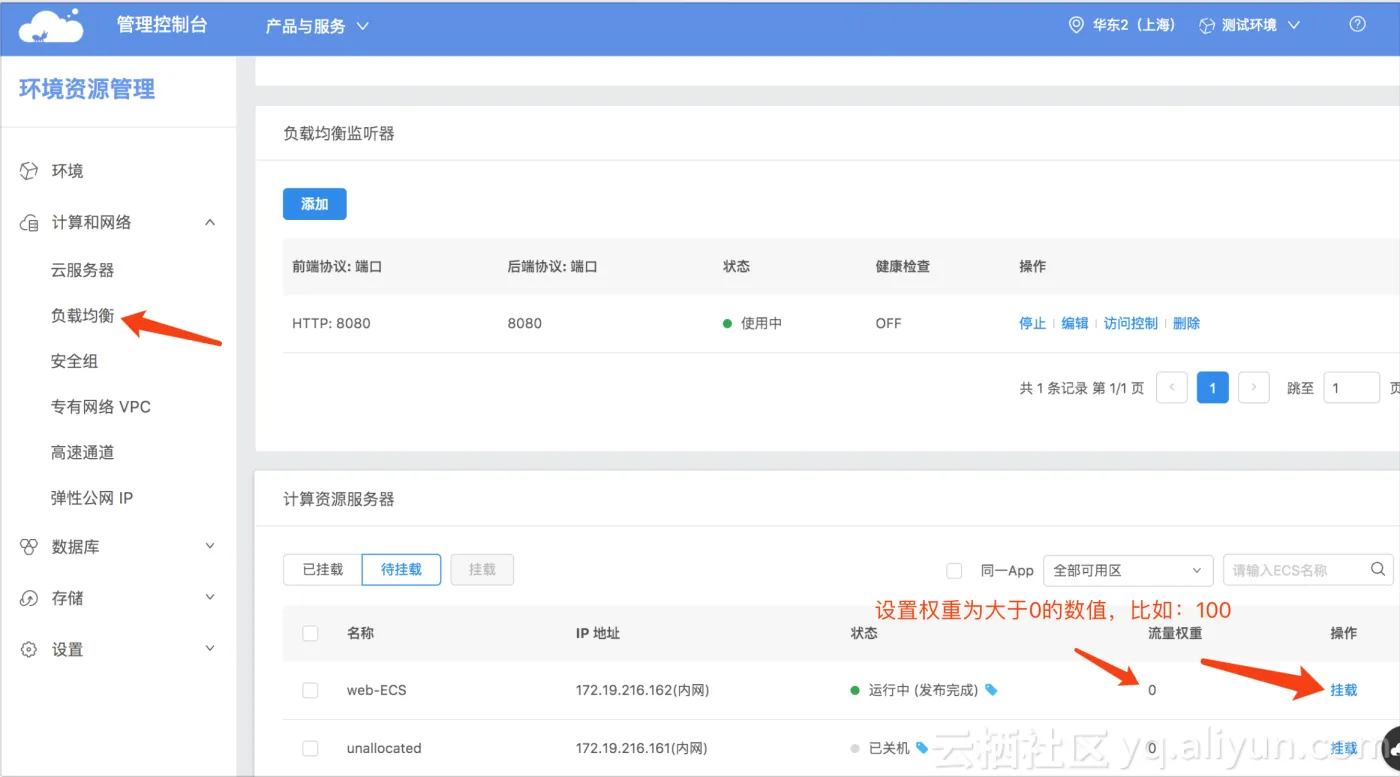Go to next page arrow
Image resolution: width=1400 pixels, height=777 pixels.
[x=1254, y=388]
